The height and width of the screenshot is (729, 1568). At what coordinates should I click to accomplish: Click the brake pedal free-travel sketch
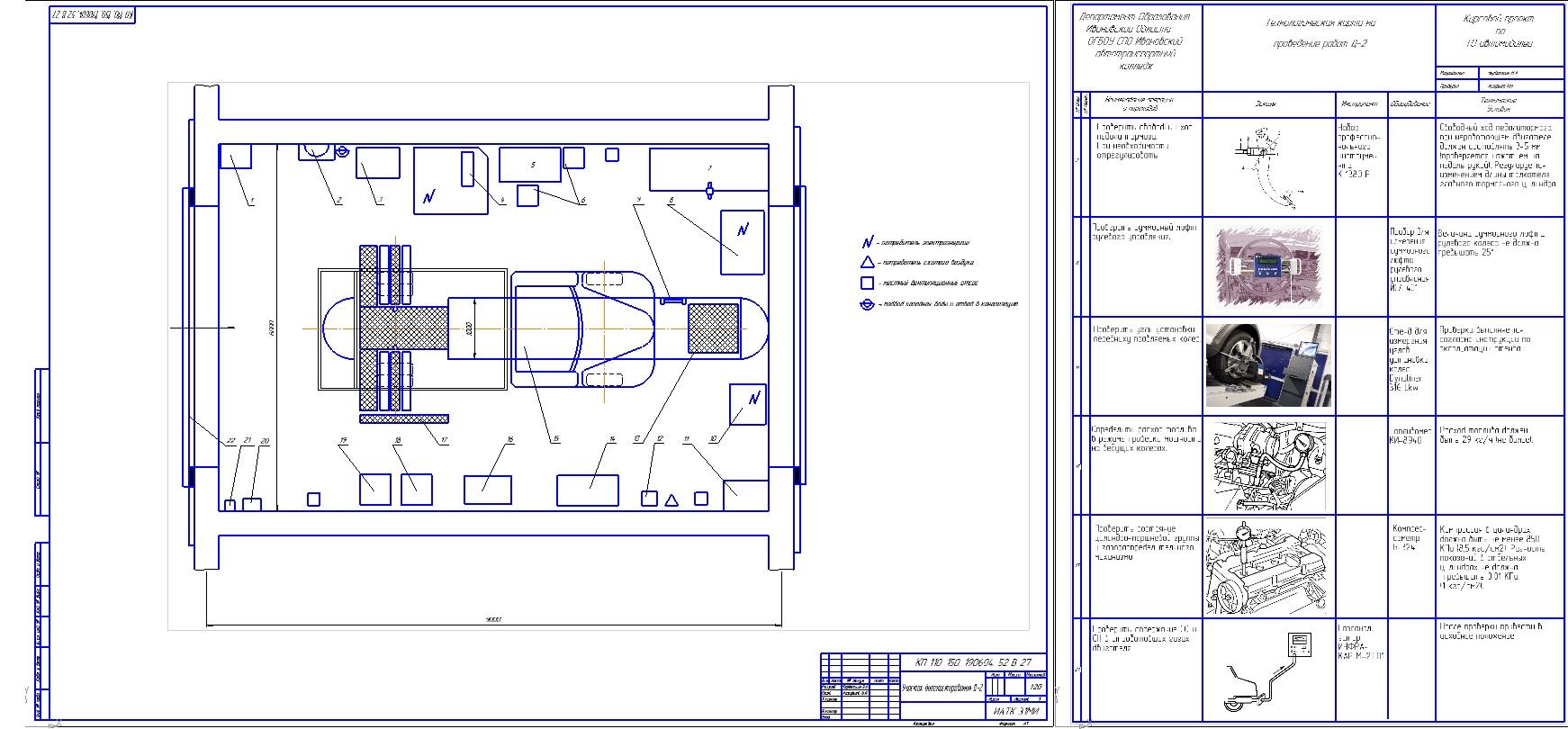[1268, 165]
